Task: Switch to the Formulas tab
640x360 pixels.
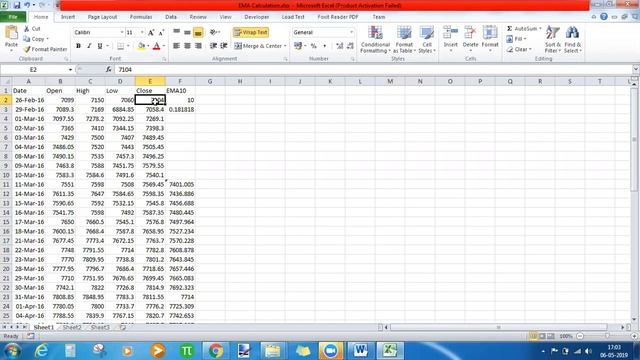Action: click(141, 17)
